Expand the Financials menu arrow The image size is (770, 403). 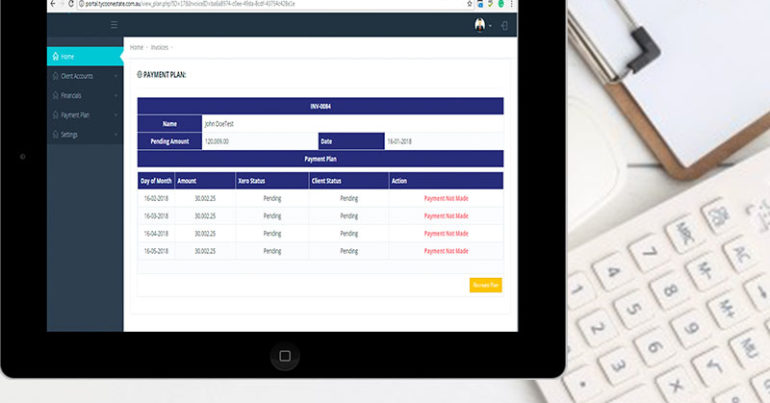116,96
